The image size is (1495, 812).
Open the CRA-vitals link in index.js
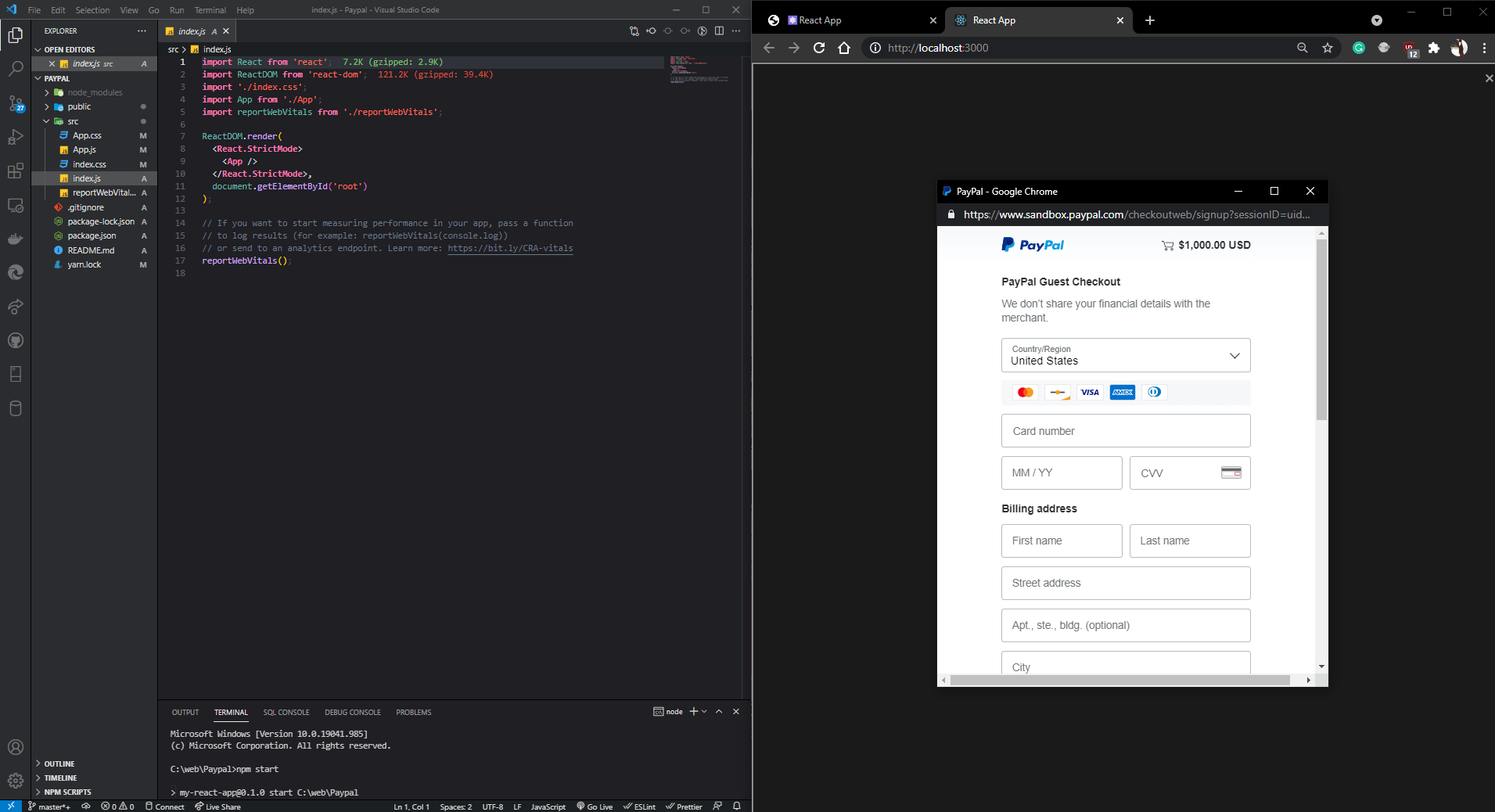tap(510, 248)
